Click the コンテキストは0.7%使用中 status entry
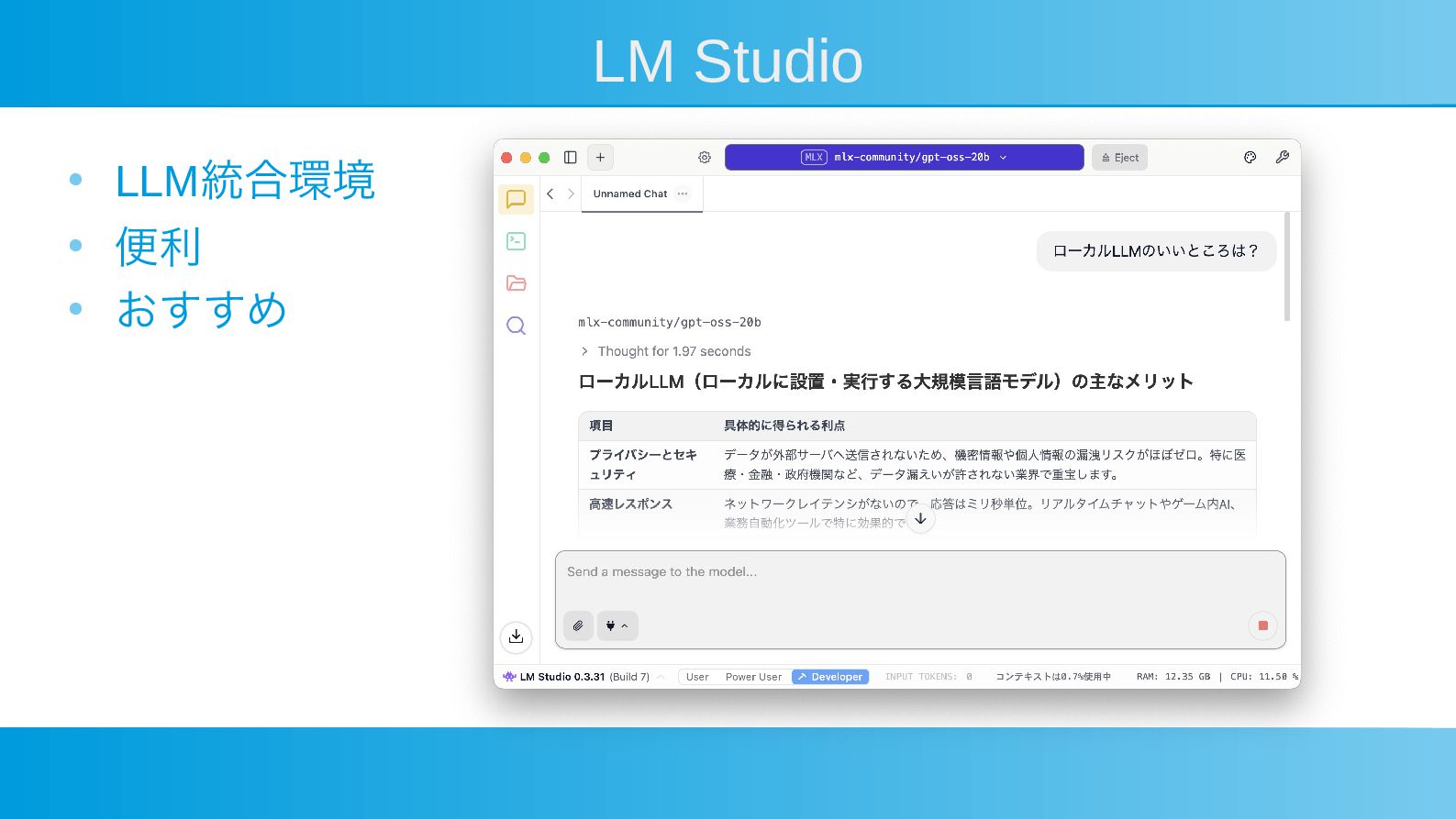The width and height of the screenshot is (1456, 819). click(x=1053, y=677)
